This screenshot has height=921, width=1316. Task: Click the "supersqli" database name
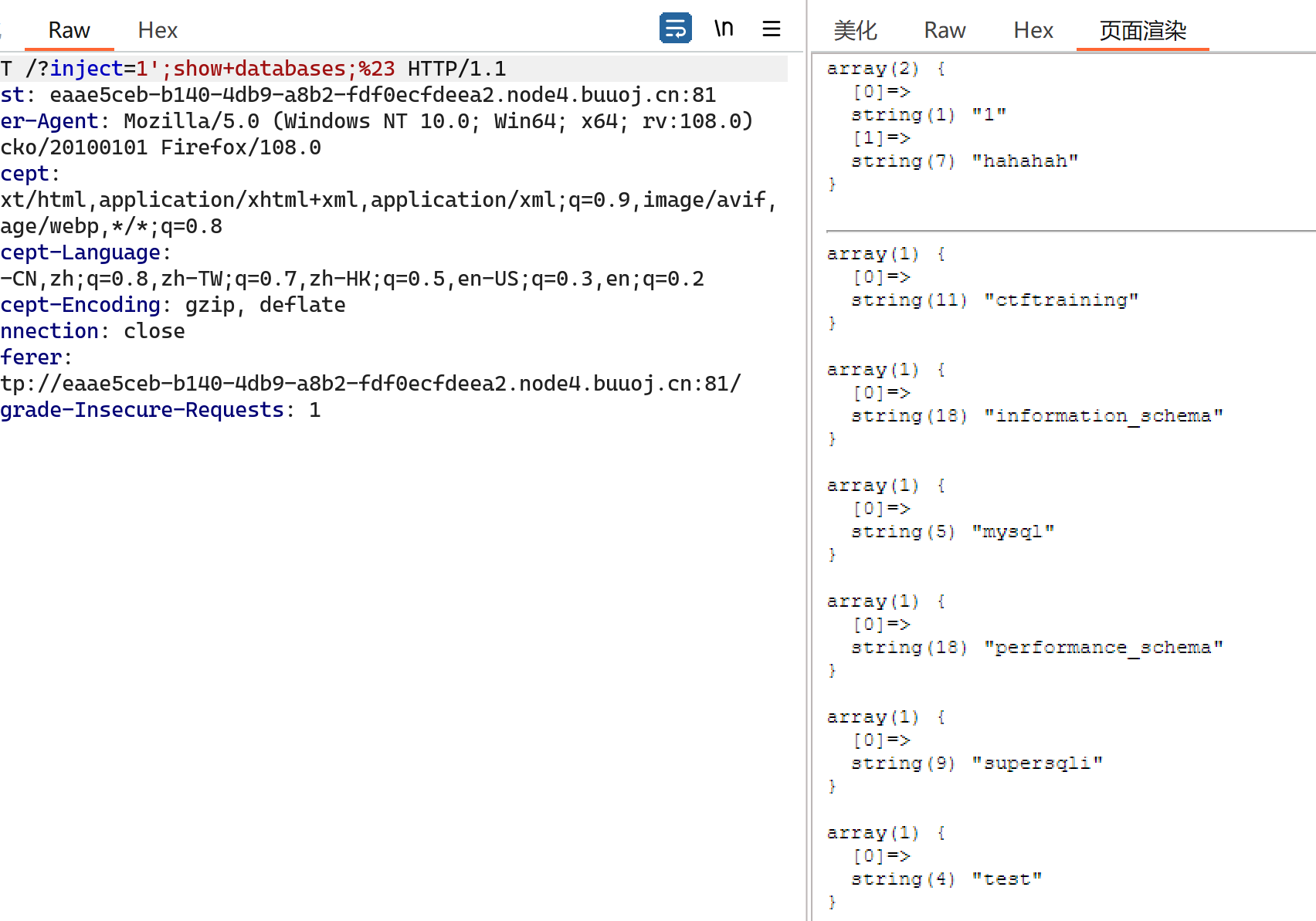coord(1037,763)
